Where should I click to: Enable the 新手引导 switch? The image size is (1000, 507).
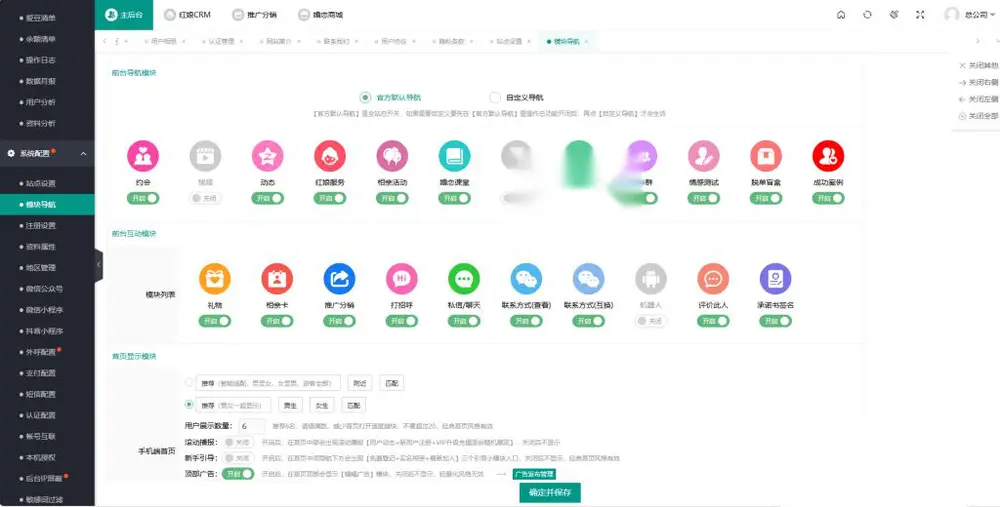239,458
